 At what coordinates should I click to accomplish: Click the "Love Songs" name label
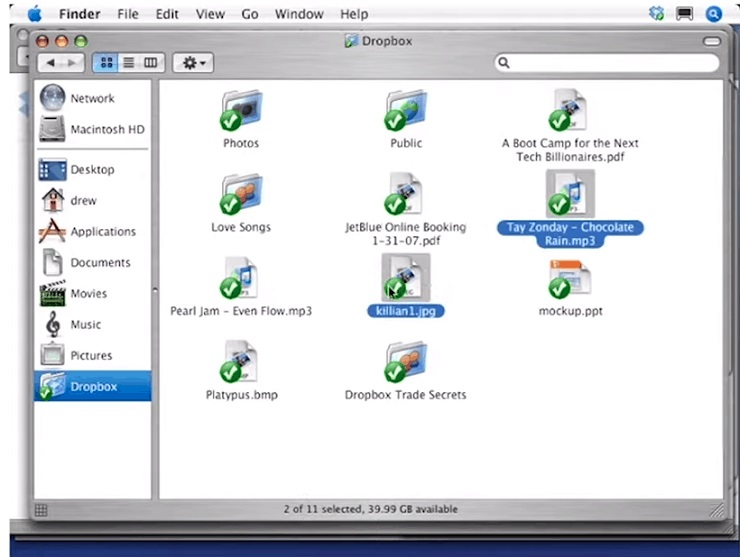[x=241, y=227]
